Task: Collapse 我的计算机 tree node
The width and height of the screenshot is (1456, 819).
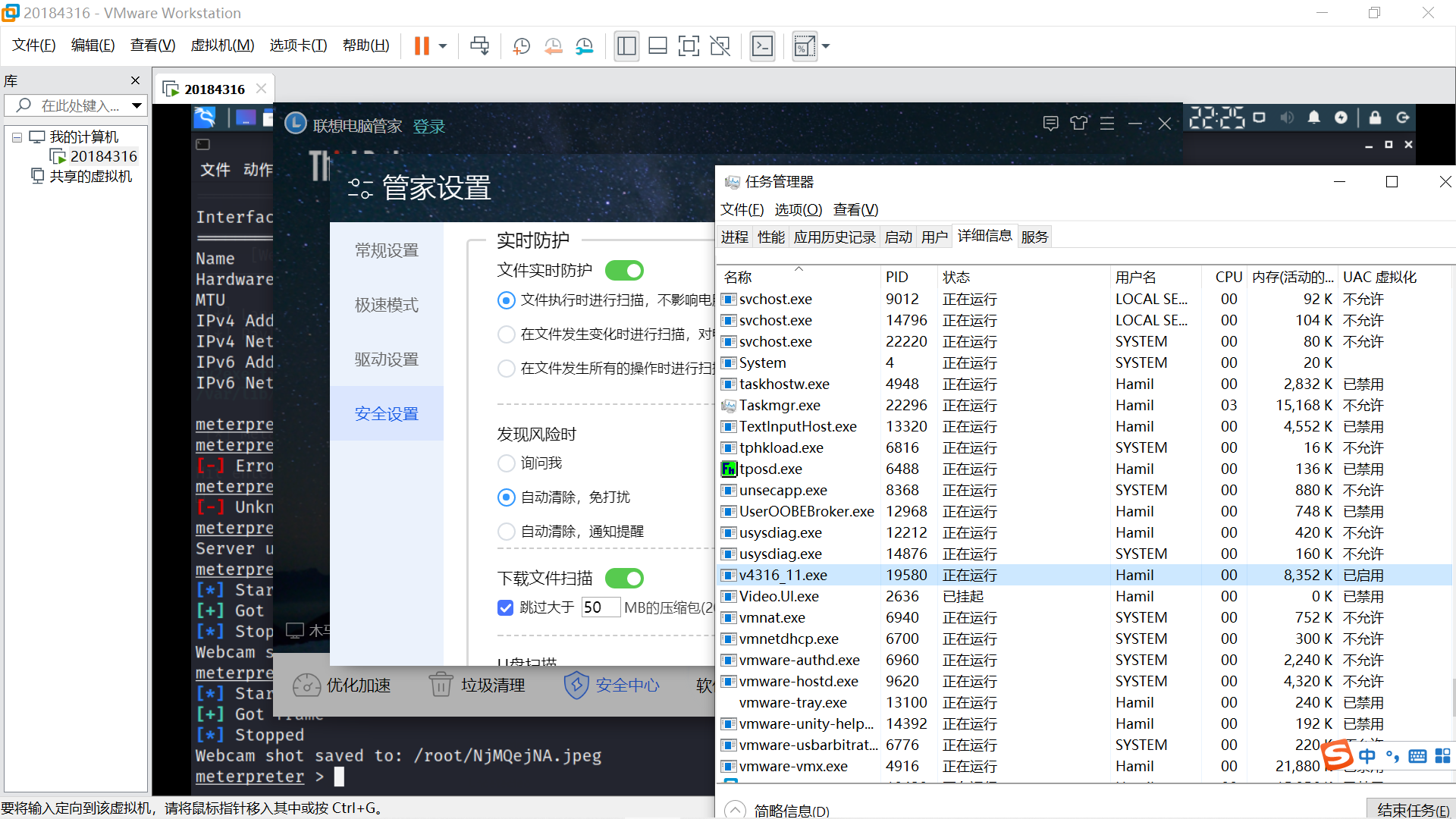Action: pos(17,137)
